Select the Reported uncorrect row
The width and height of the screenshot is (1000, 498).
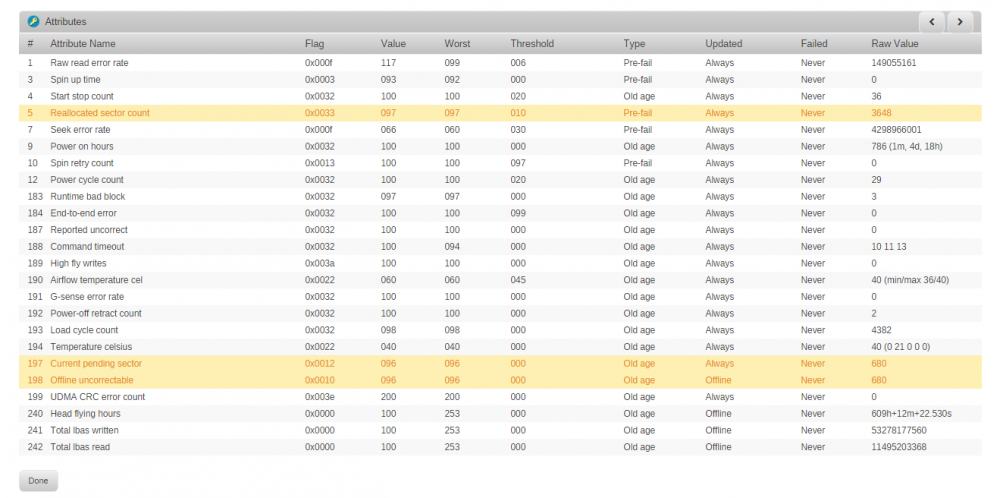pos(500,230)
